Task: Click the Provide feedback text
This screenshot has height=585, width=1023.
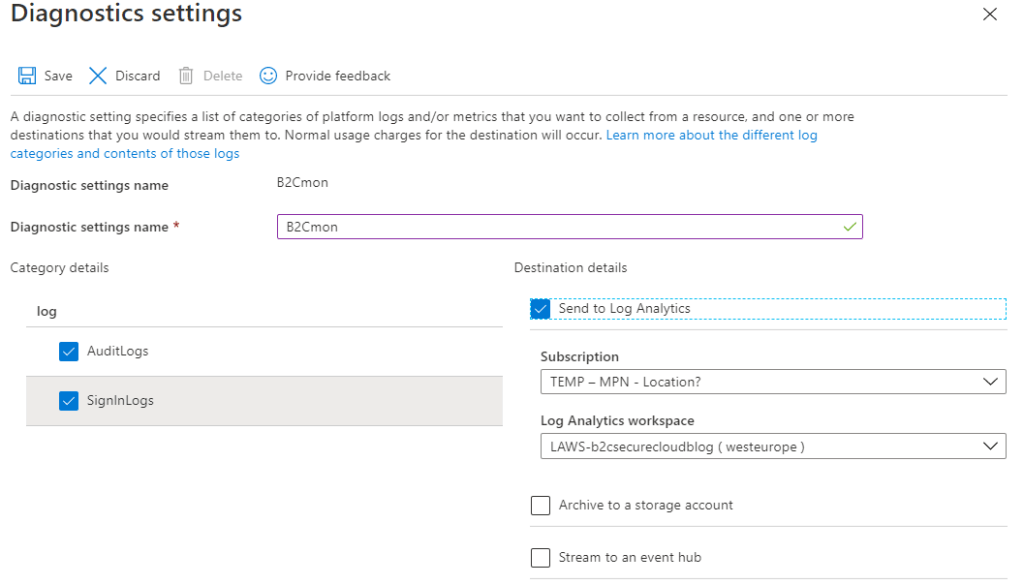Action: click(x=337, y=76)
